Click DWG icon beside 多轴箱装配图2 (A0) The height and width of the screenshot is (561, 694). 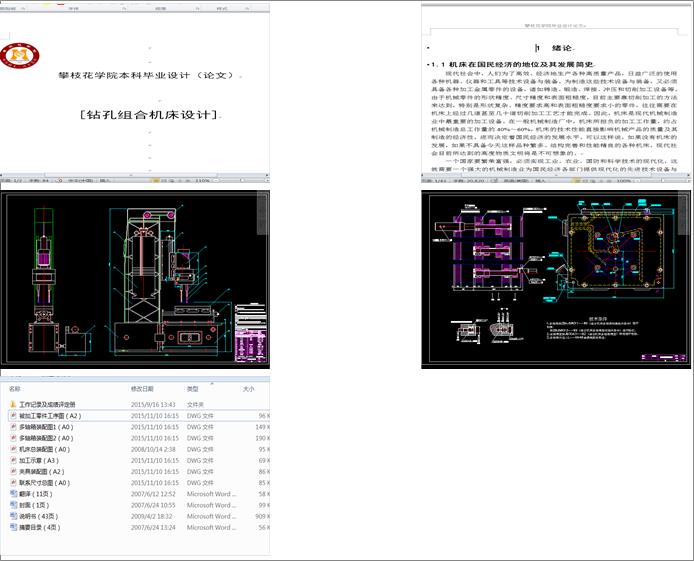pos(13,438)
